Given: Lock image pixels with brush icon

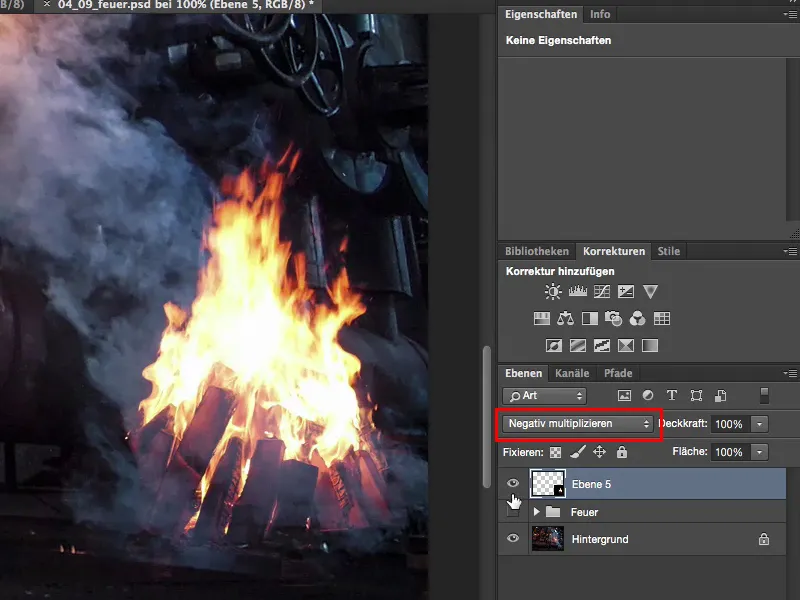Looking at the screenshot, I should (578, 452).
